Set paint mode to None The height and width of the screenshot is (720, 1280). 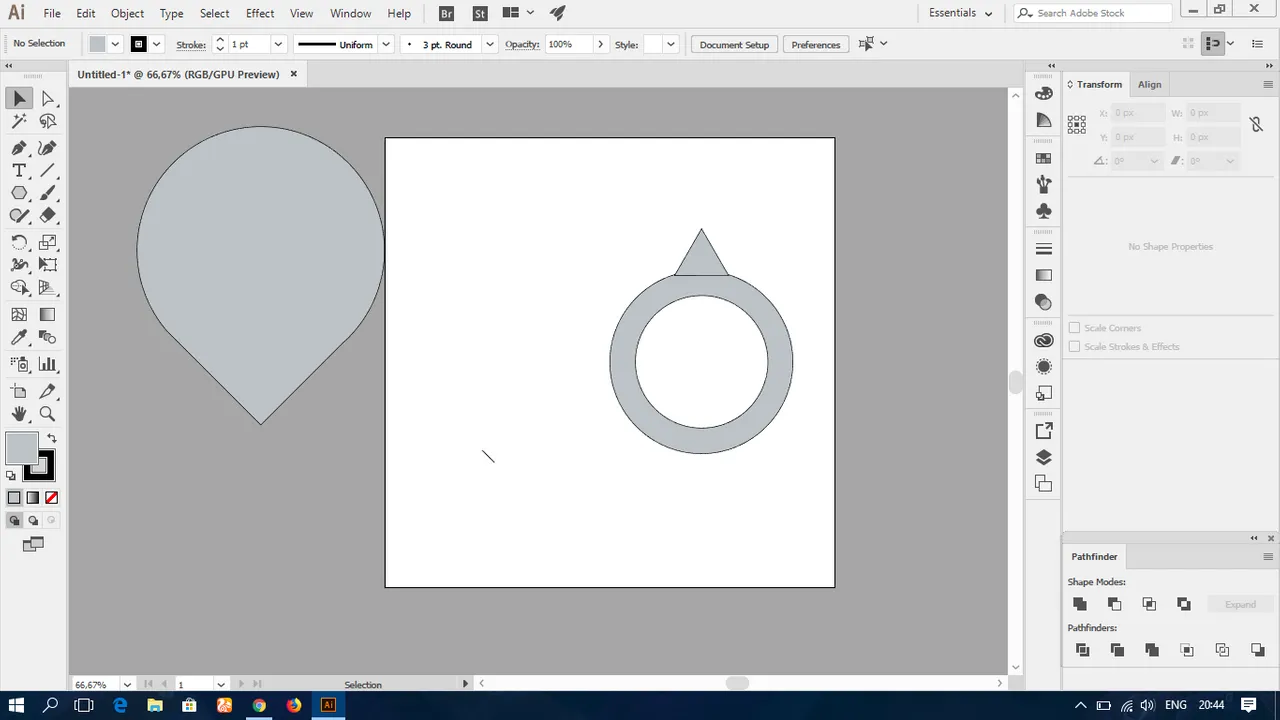[x=52, y=497]
